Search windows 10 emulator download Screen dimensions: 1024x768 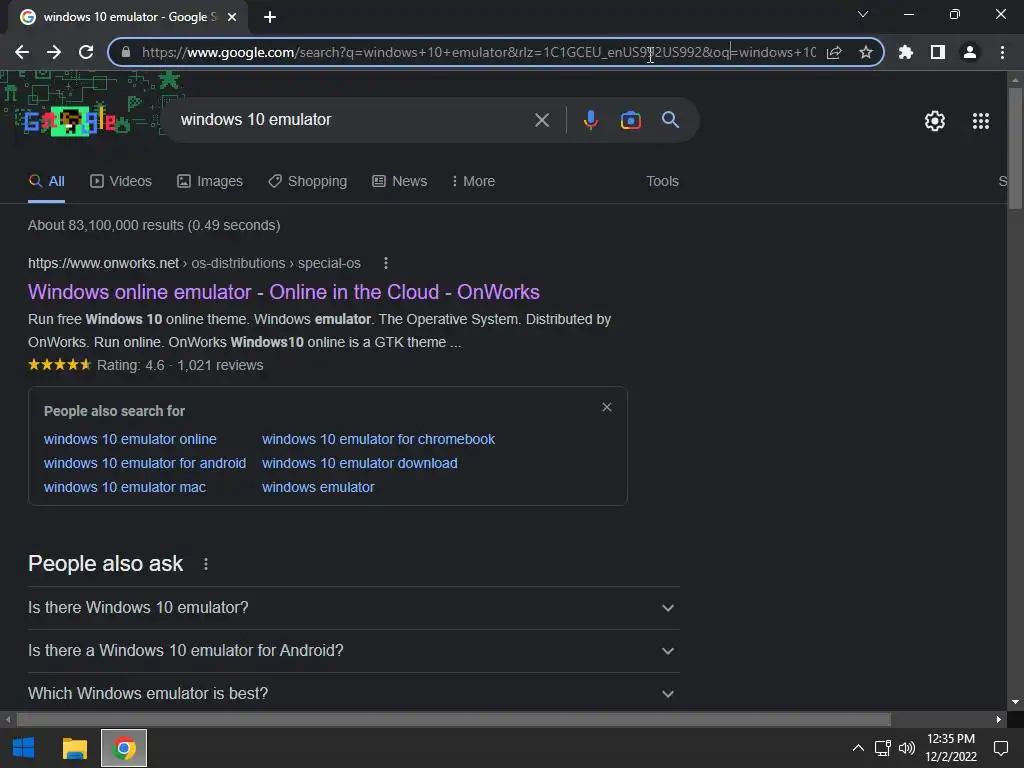pos(360,463)
